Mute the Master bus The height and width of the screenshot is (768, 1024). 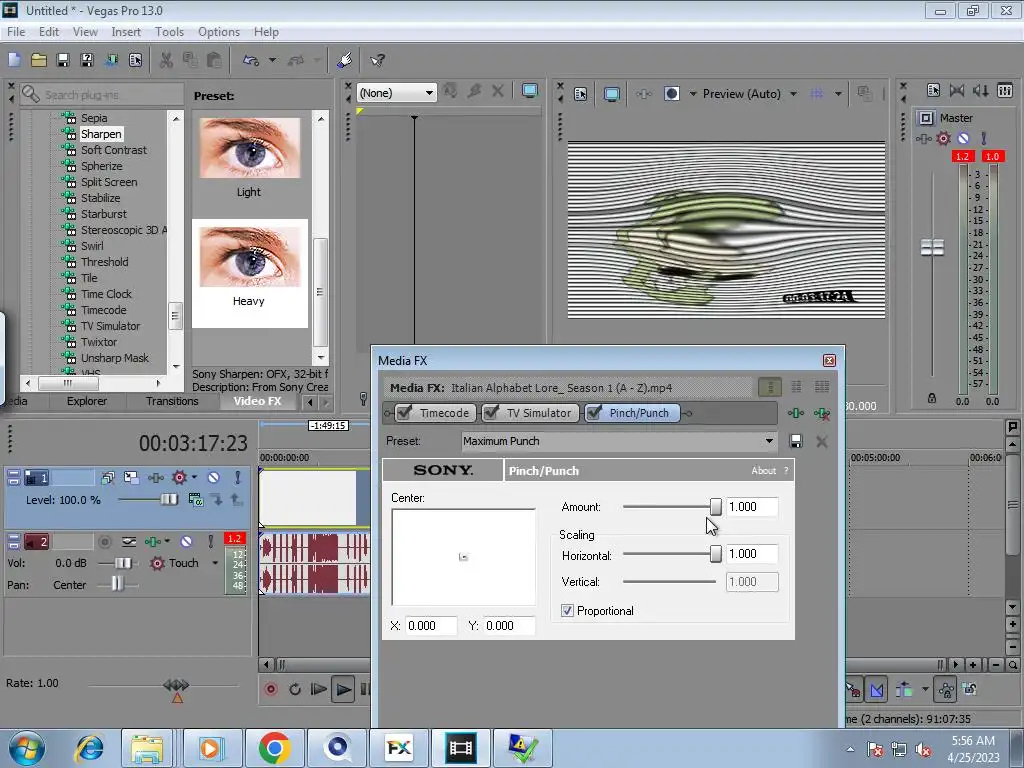tap(964, 138)
